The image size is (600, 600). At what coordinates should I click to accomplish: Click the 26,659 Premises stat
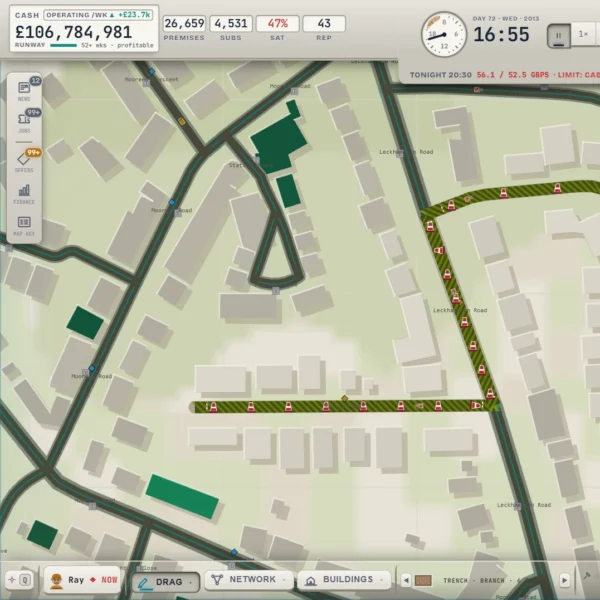pos(184,24)
